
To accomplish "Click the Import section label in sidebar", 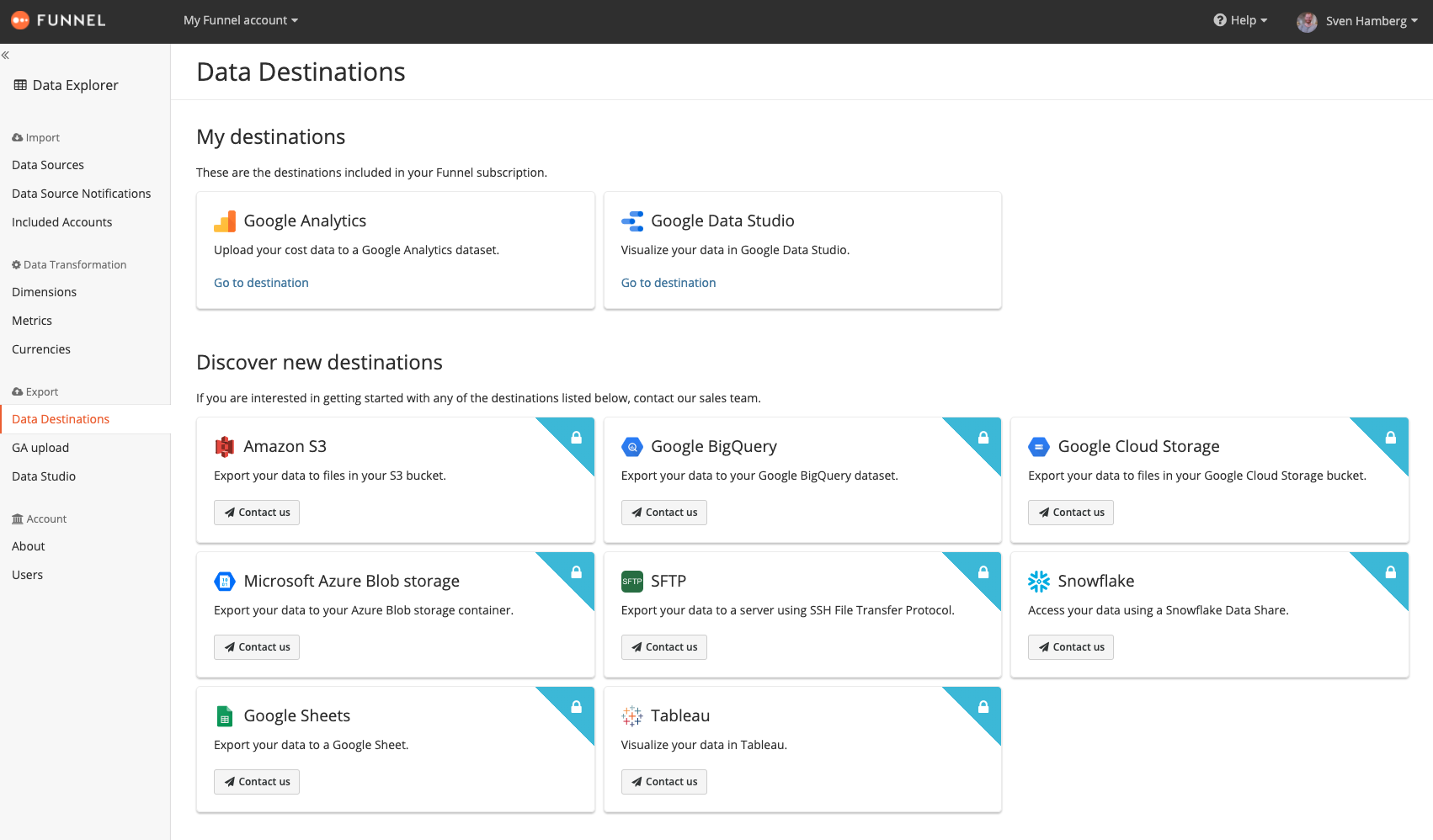I will [x=36, y=138].
